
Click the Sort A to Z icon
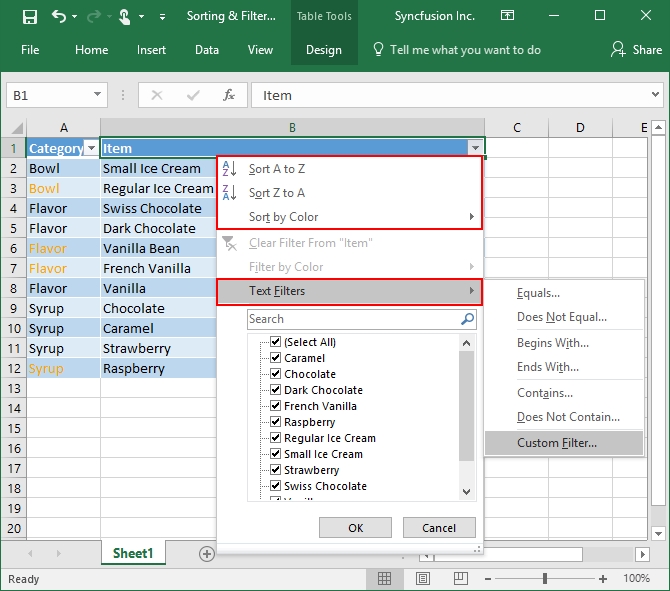point(229,169)
